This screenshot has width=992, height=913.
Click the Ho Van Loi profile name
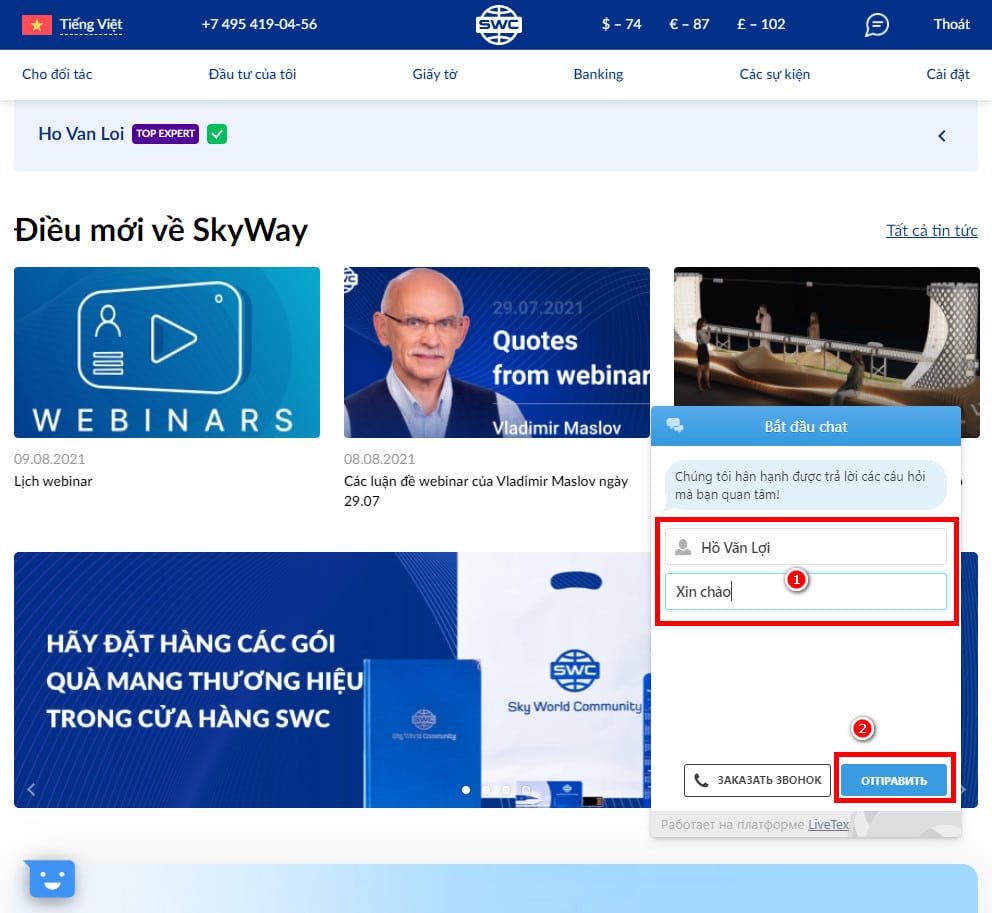[x=81, y=134]
